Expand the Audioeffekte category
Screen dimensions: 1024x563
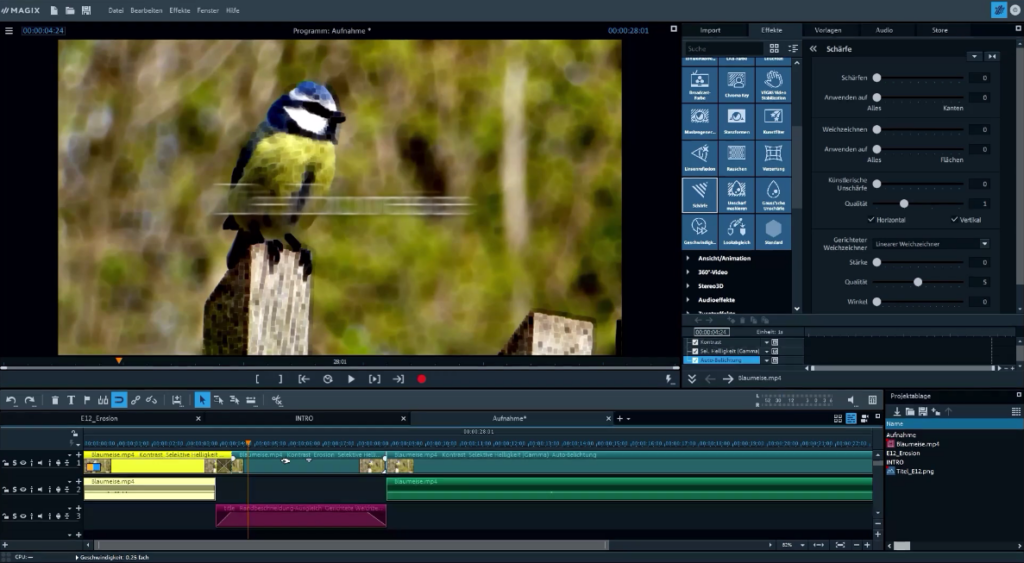click(688, 300)
